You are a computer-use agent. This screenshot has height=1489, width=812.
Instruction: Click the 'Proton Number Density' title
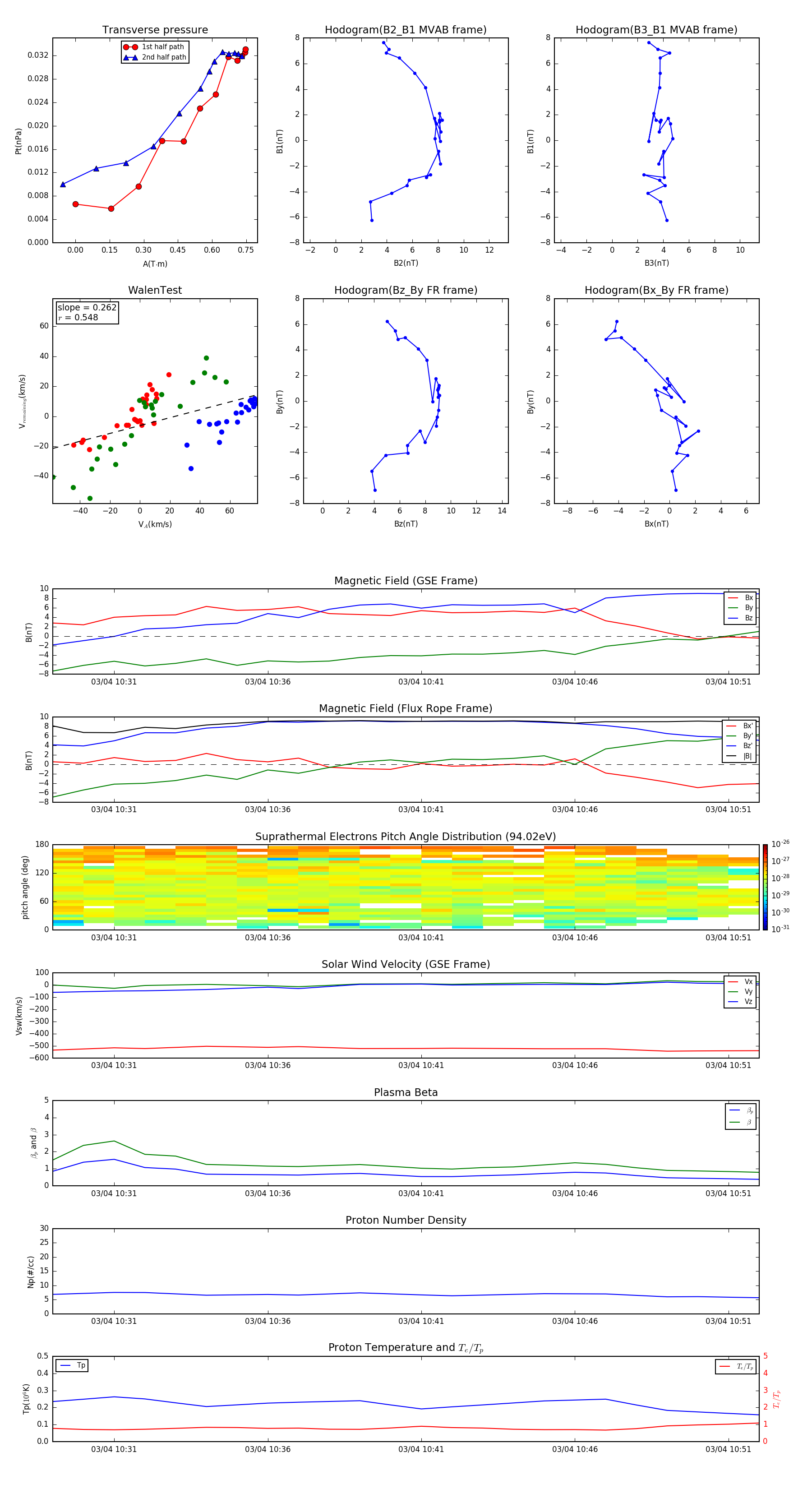[x=406, y=1221]
